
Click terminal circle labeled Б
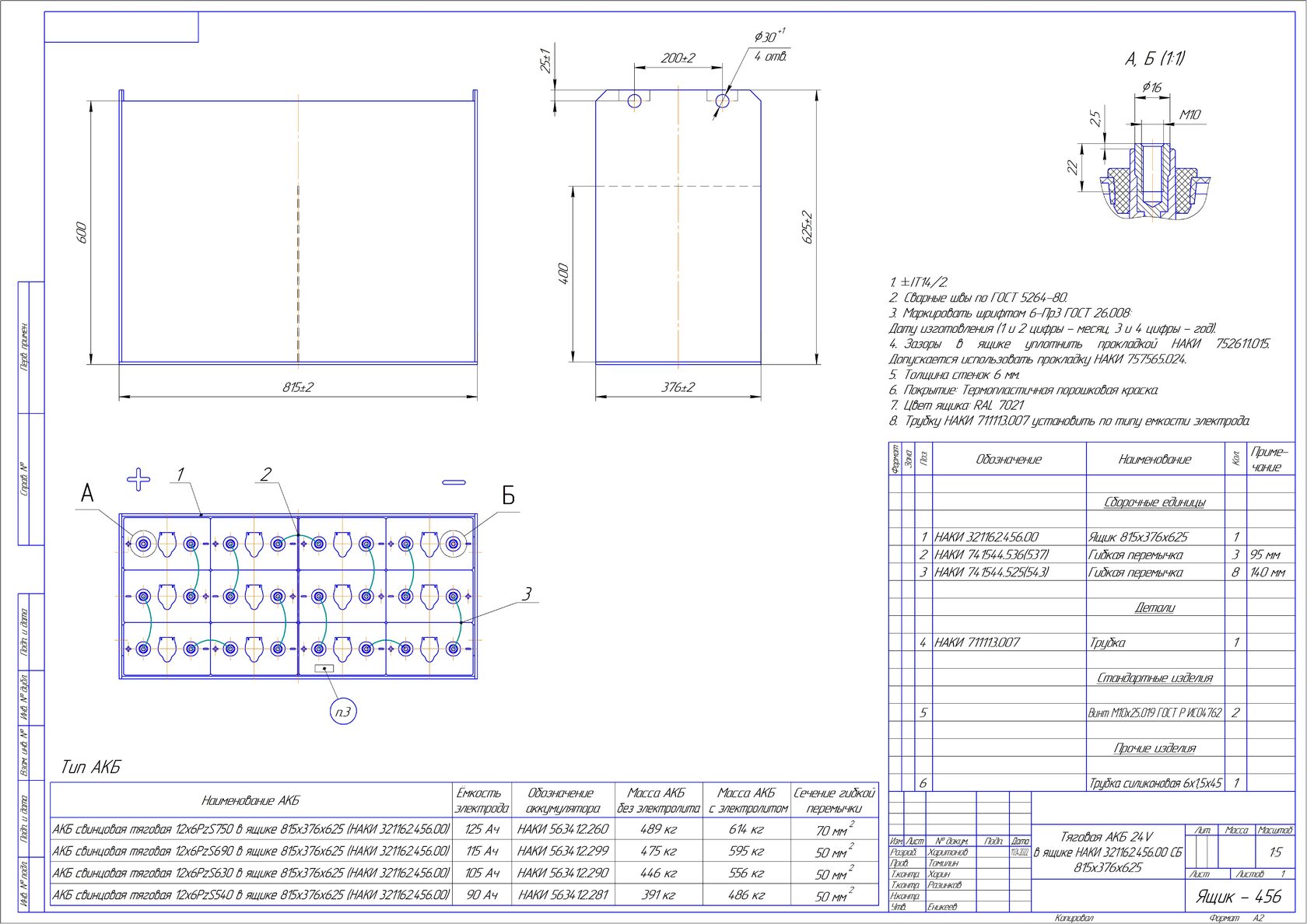click(x=454, y=543)
